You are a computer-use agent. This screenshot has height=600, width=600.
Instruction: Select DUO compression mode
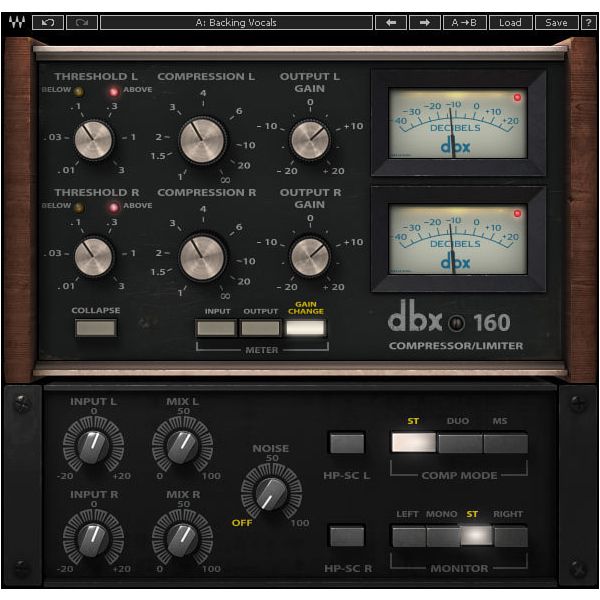(459, 443)
